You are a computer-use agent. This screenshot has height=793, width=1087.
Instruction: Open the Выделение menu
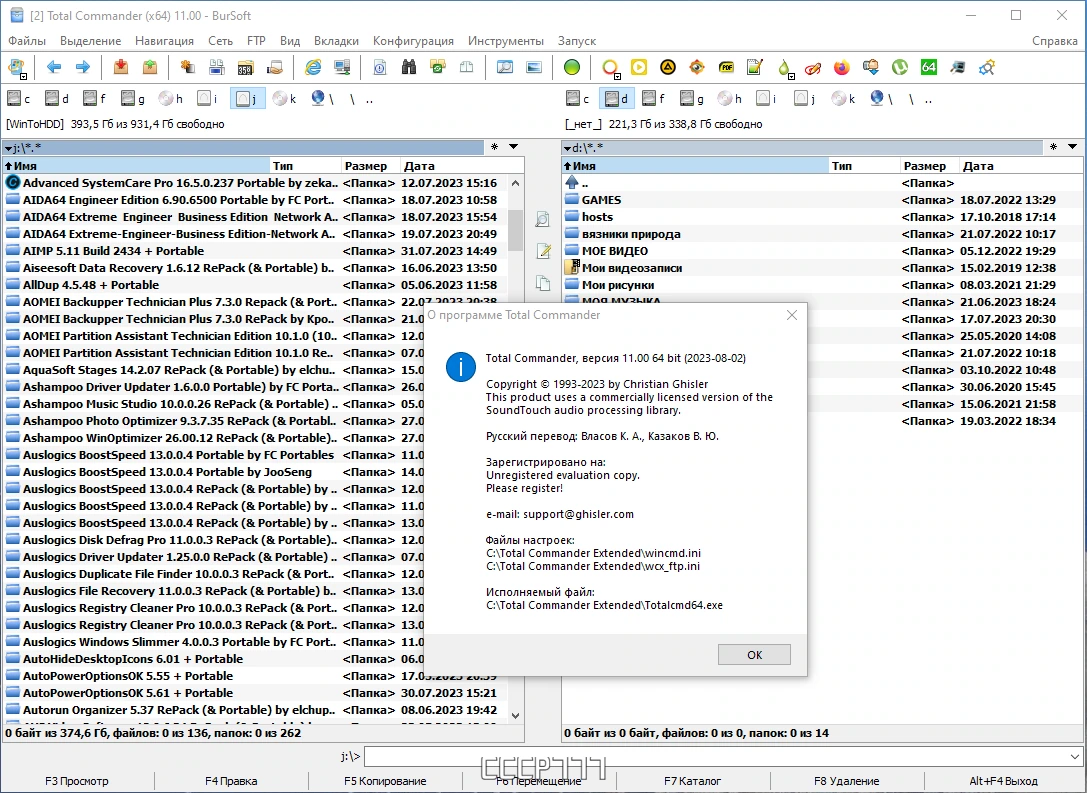90,41
